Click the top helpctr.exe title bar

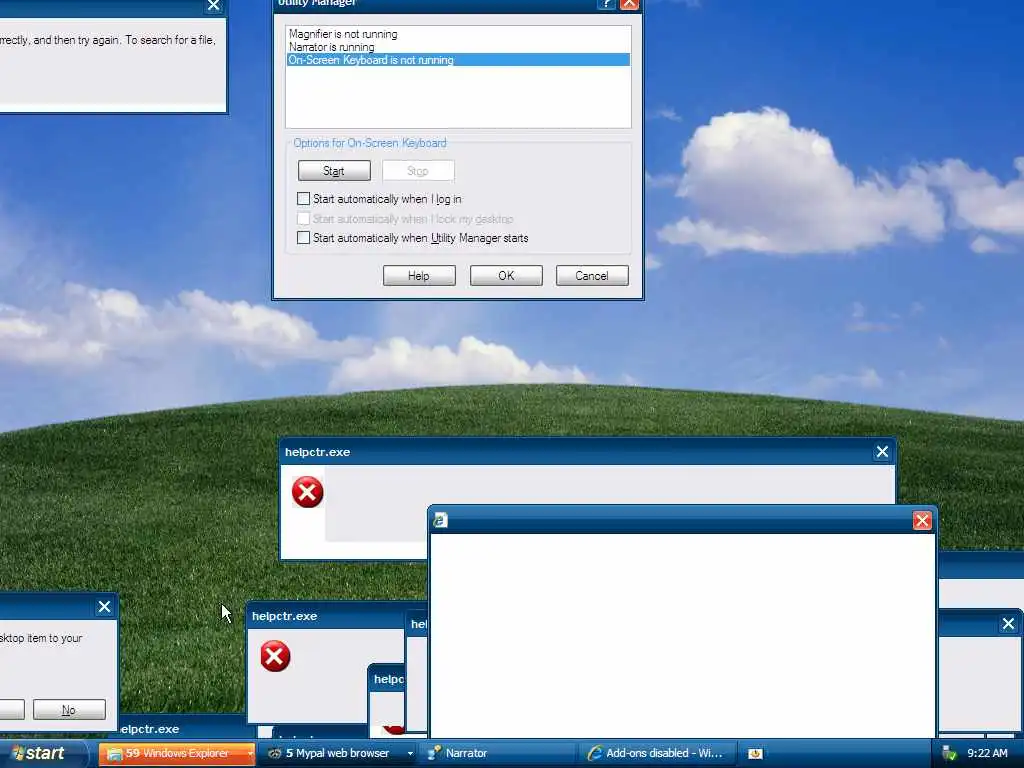coord(588,452)
